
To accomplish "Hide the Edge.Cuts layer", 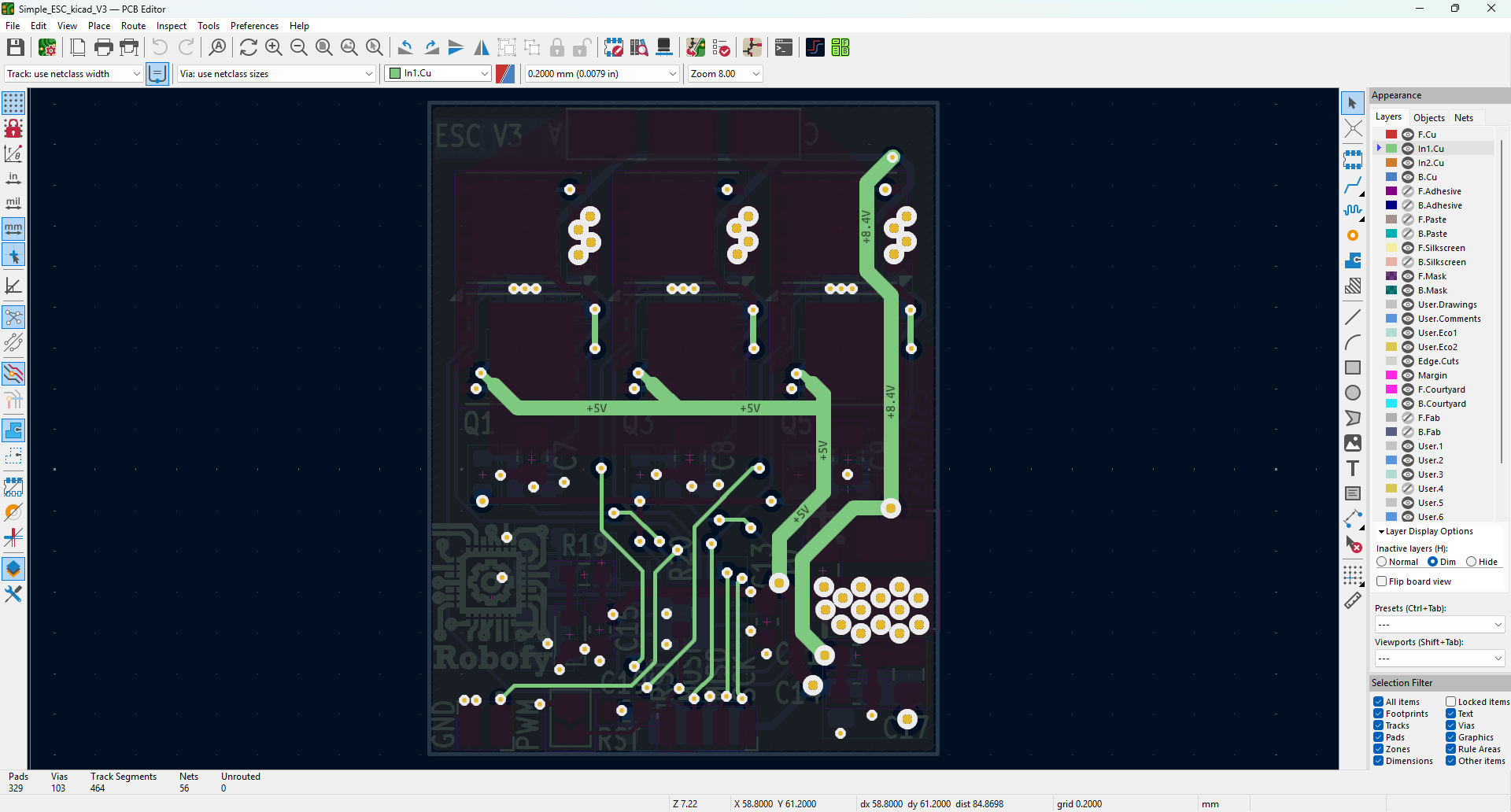I will (x=1408, y=361).
